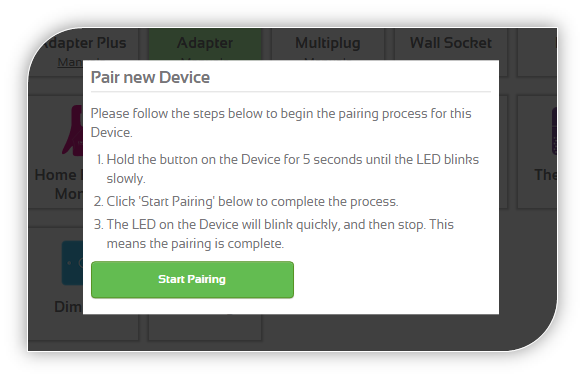Click the 'Pair new Device' dialog heading
Viewport: 585px width, 379px height.
150,77
